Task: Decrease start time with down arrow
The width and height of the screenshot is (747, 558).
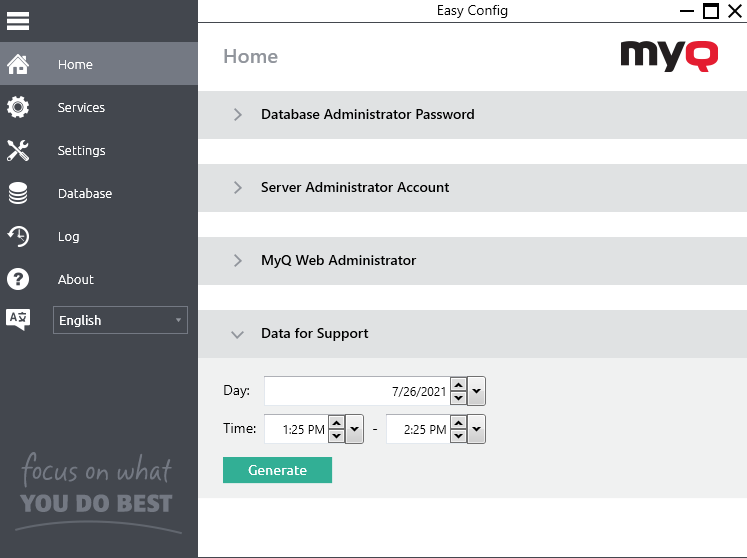Action: tap(337, 436)
